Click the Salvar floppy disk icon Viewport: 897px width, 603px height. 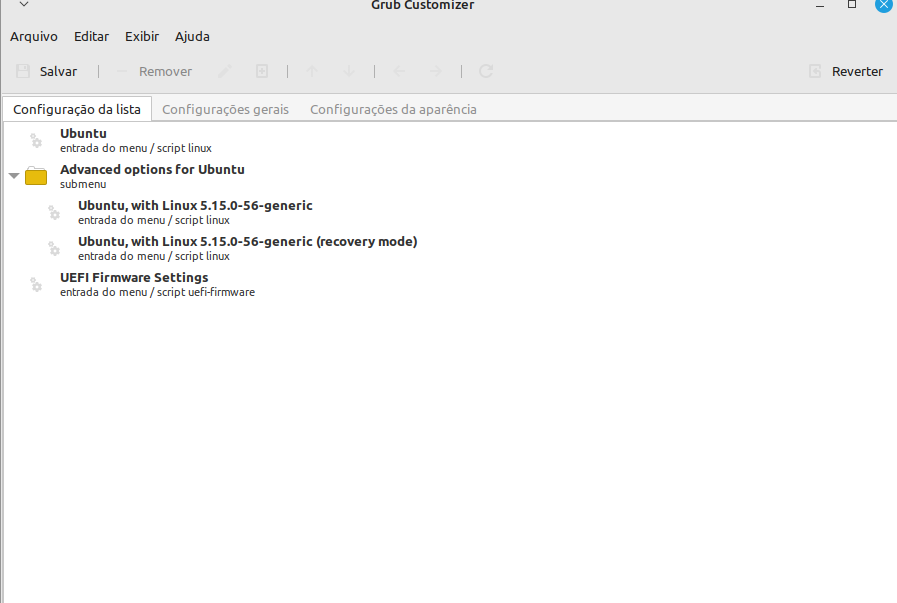click(23, 72)
